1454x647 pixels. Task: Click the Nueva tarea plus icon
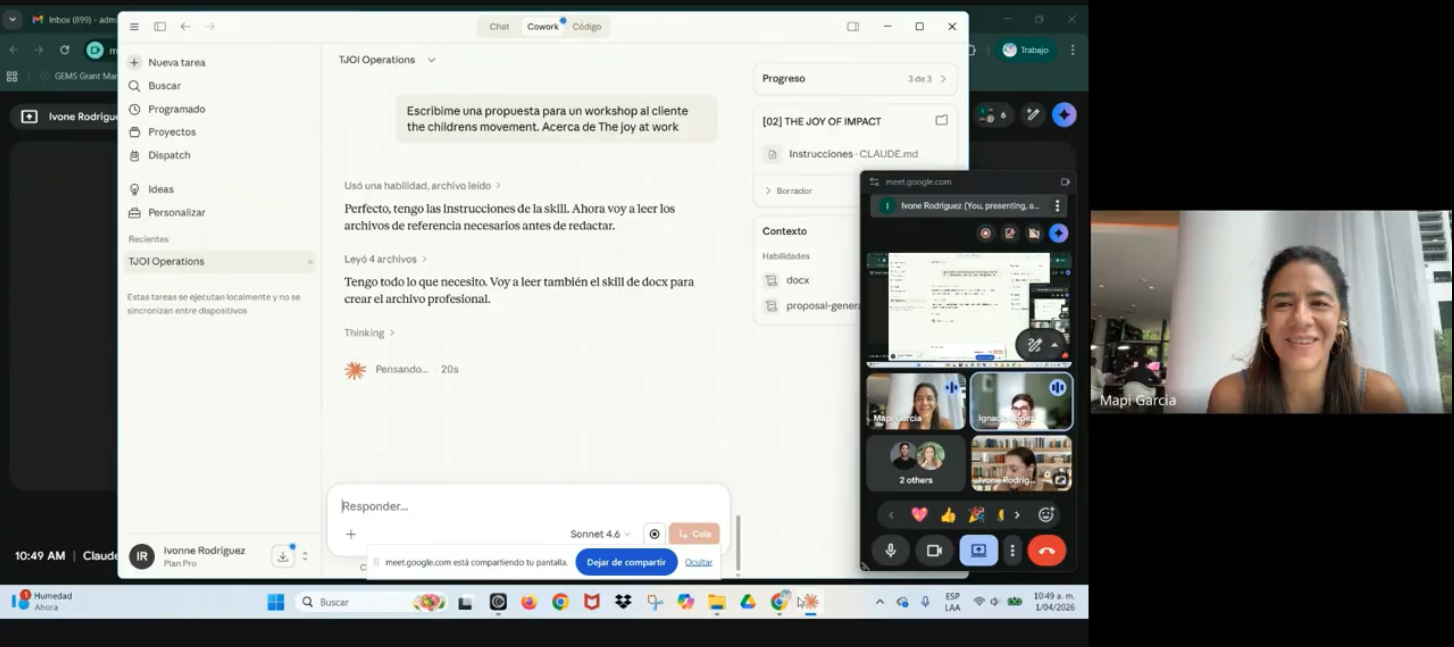134,62
